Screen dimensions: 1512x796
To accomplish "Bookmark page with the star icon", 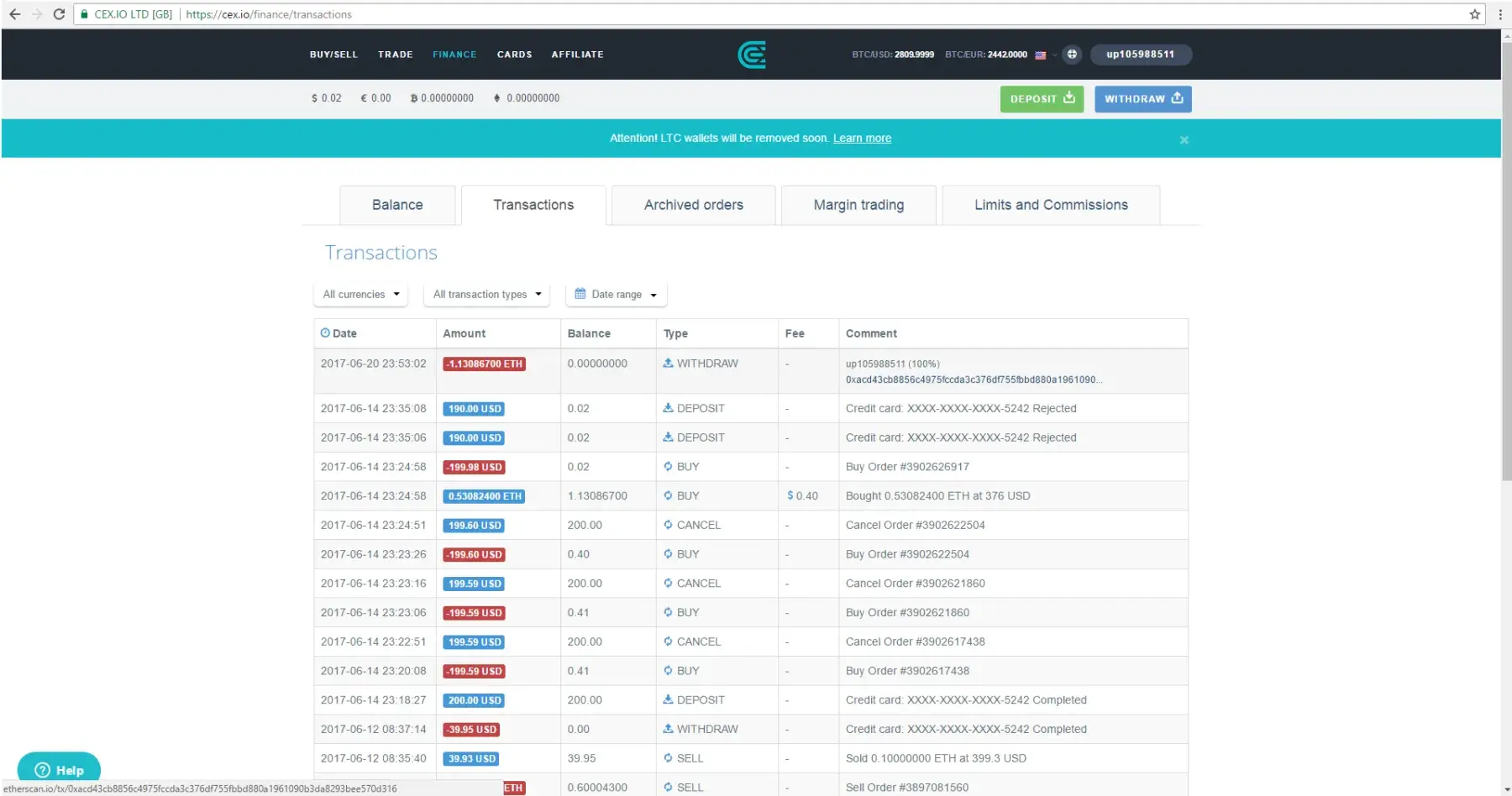I will 1474,14.
